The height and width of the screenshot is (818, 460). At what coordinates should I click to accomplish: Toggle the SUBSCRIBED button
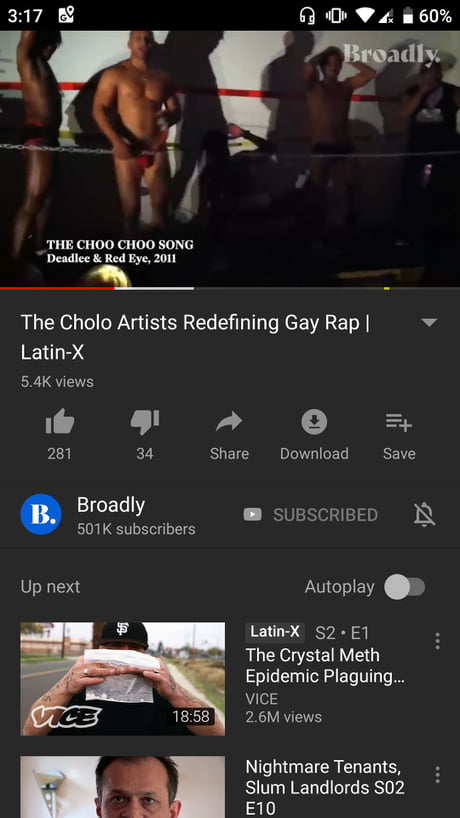click(311, 515)
